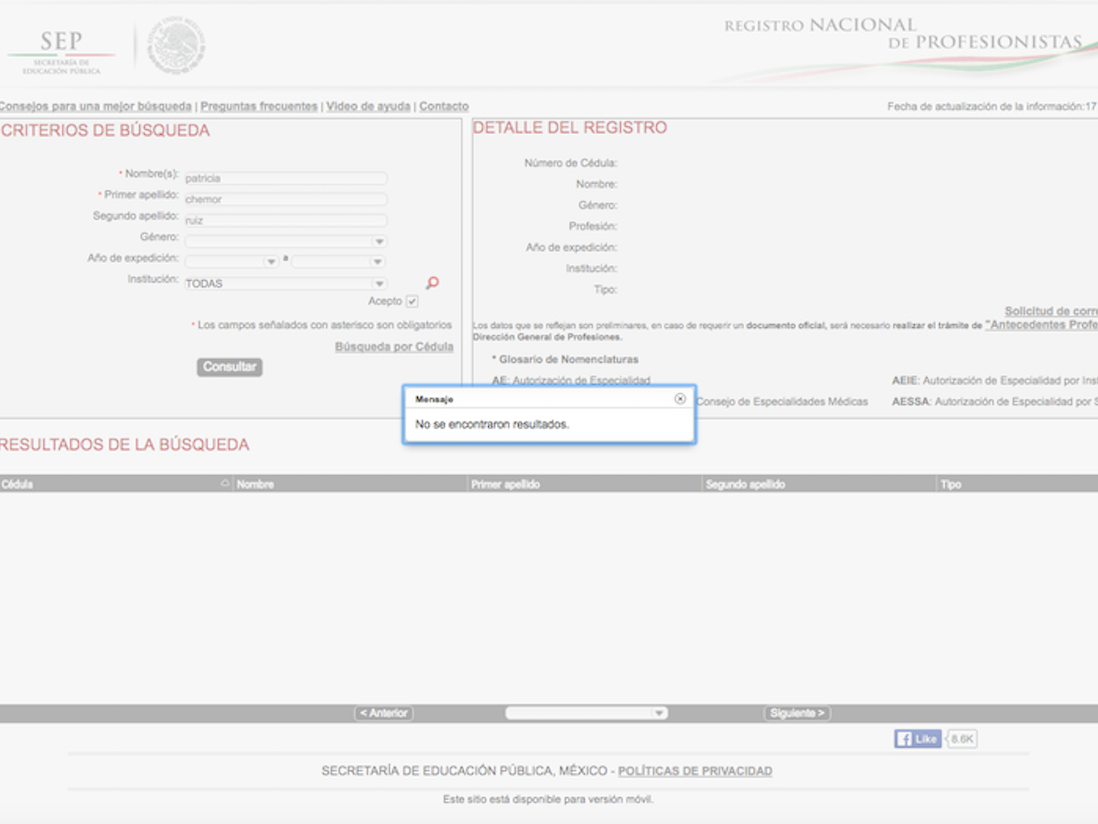Image resolution: width=1098 pixels, height=824 pixels.
Task: Open Preguntas frecuentes link
Action: click(x=259, y=106)
